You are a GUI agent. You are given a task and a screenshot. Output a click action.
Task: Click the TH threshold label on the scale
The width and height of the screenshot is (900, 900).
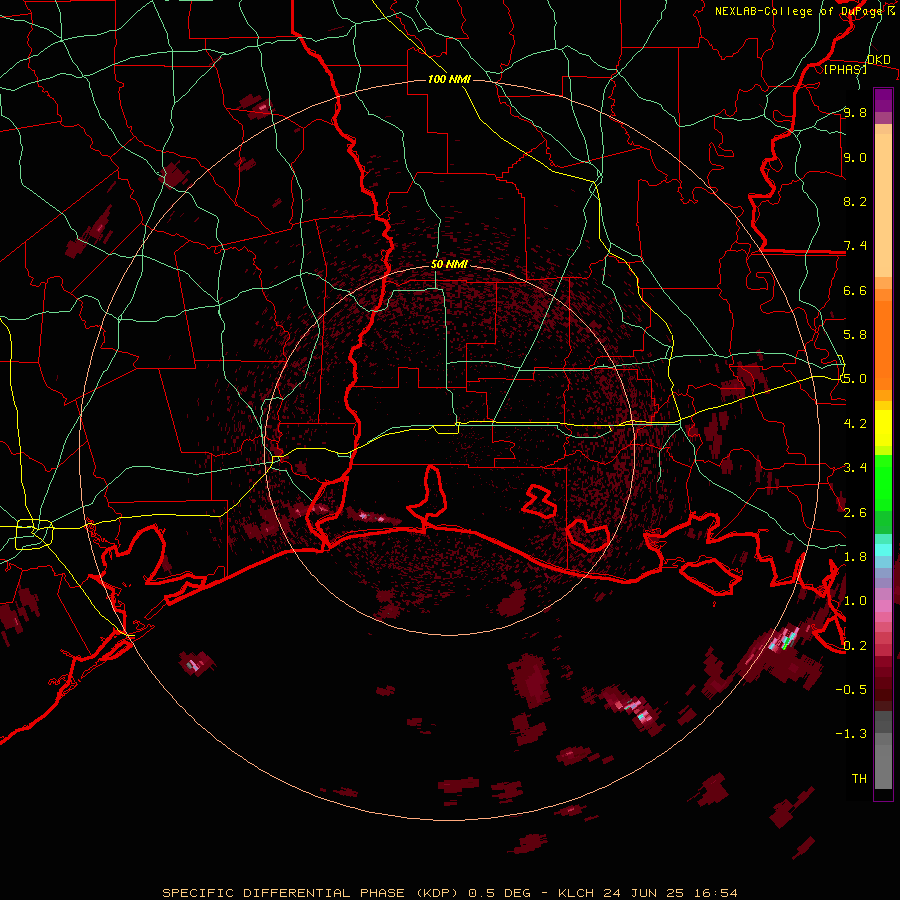[859, 778]
